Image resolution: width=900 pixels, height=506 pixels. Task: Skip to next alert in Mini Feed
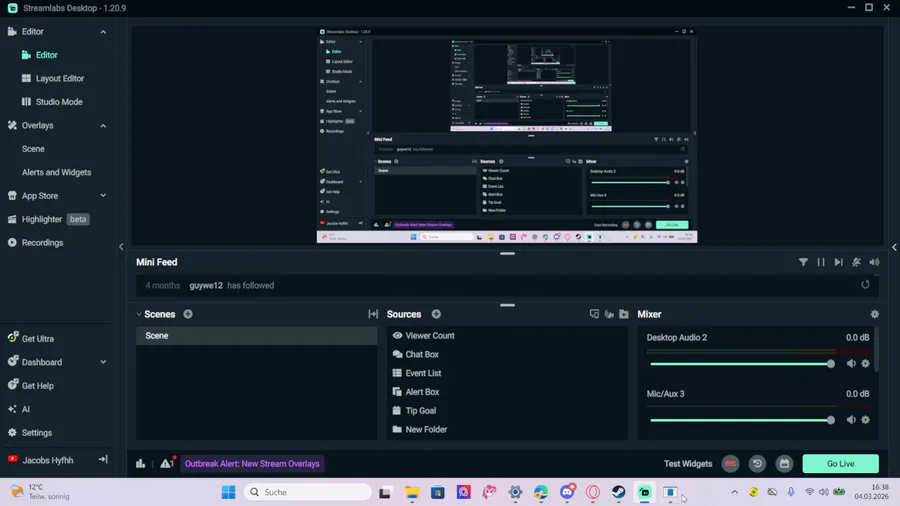839,262
